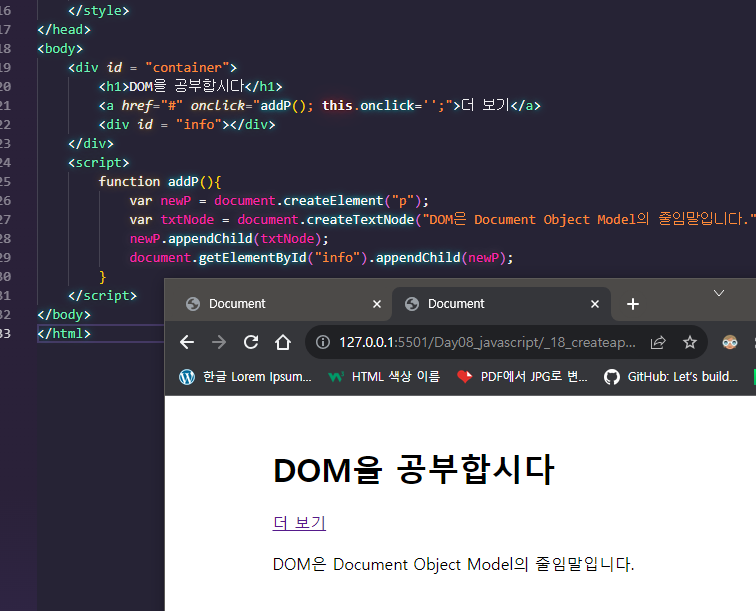
Task: Share this page via share icon
Action: click(658, 342)
